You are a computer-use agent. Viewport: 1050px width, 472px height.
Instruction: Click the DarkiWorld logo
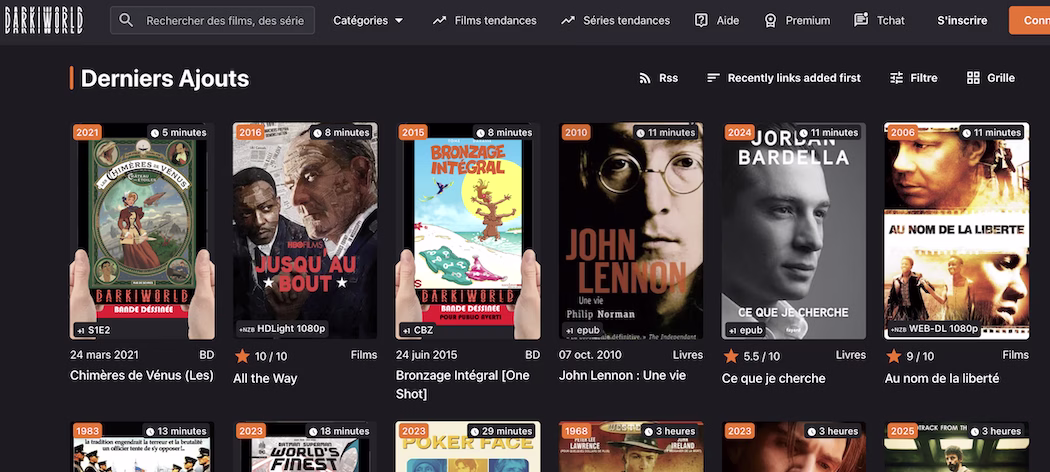pos(44,20)
